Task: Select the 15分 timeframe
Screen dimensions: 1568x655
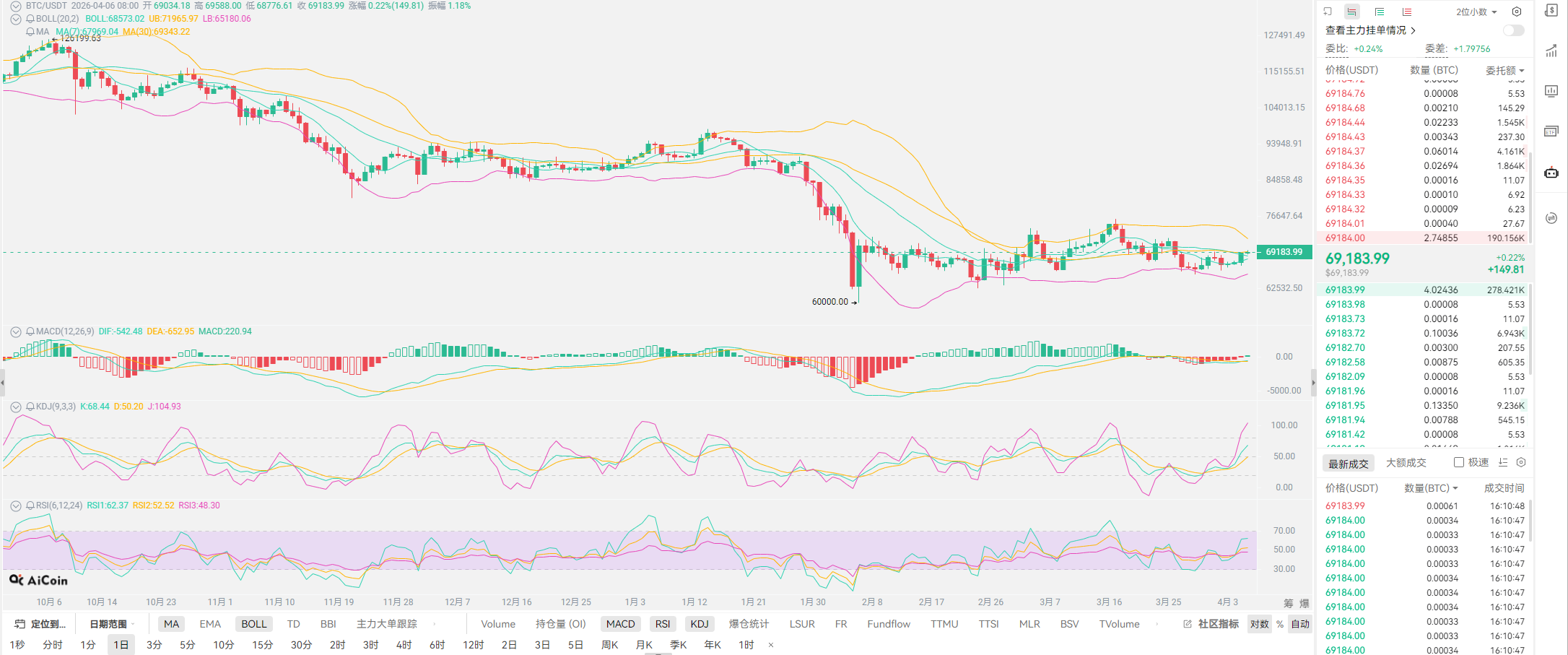Action: coord(262,644)
